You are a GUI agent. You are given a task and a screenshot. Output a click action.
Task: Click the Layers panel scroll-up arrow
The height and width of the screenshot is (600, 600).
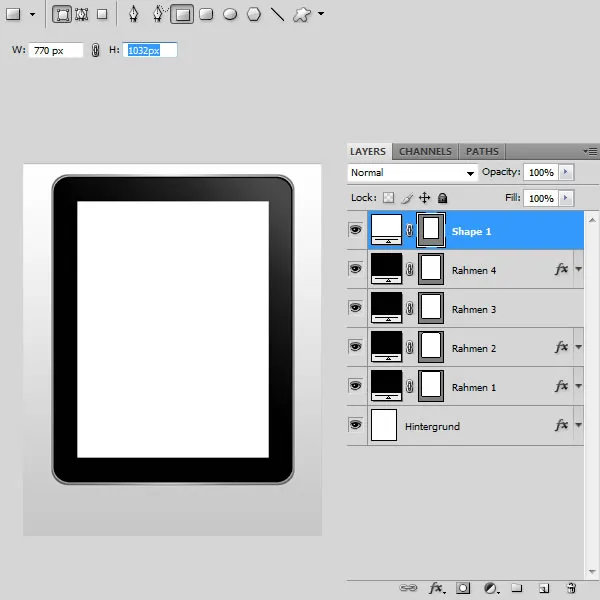[x=592, y=220]
